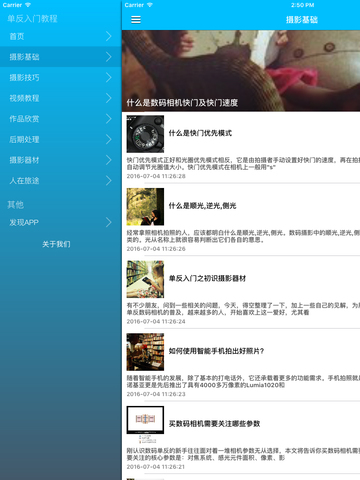Open the thumbnail for 单反入门之初识摄影器材
360x480 pixels.
coord(145,279)
